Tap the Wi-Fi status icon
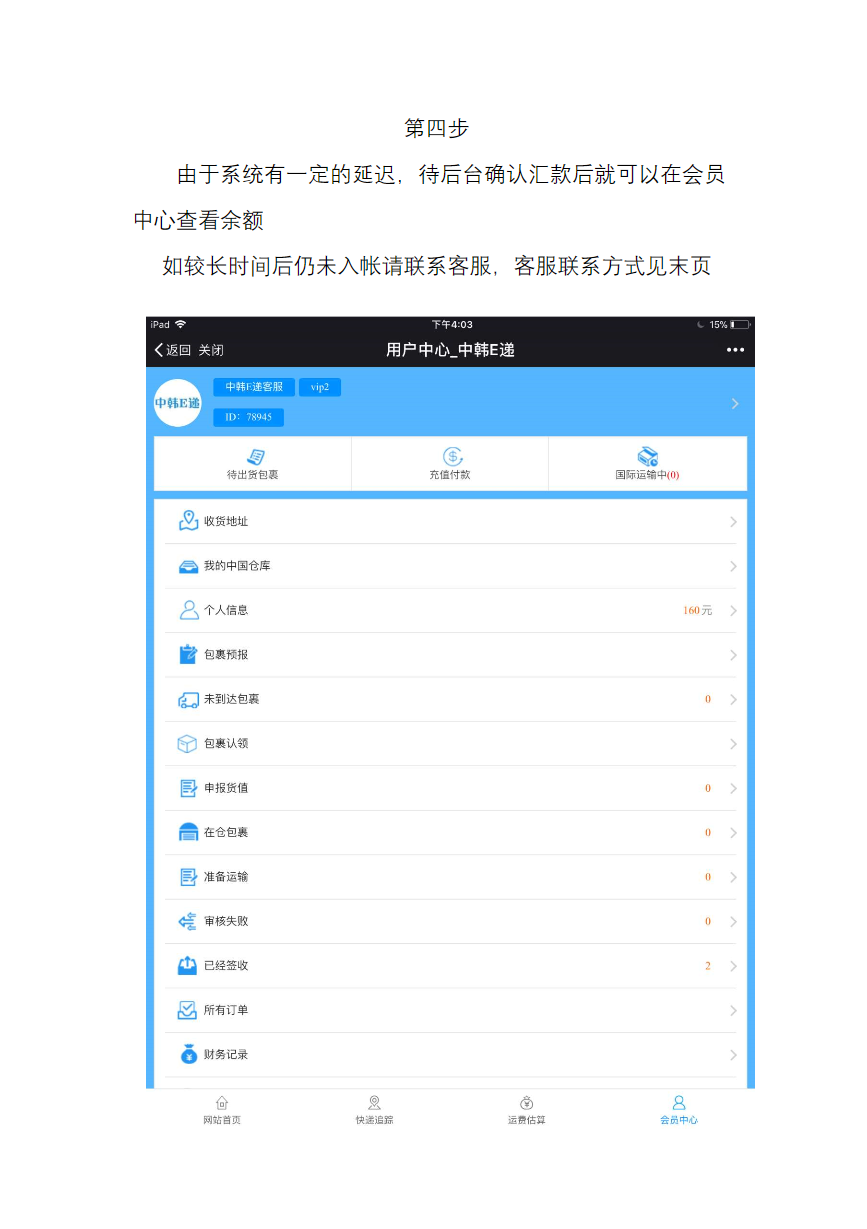Image resolution: width=867 pixels, height=1229 pixels. point(181,325)
